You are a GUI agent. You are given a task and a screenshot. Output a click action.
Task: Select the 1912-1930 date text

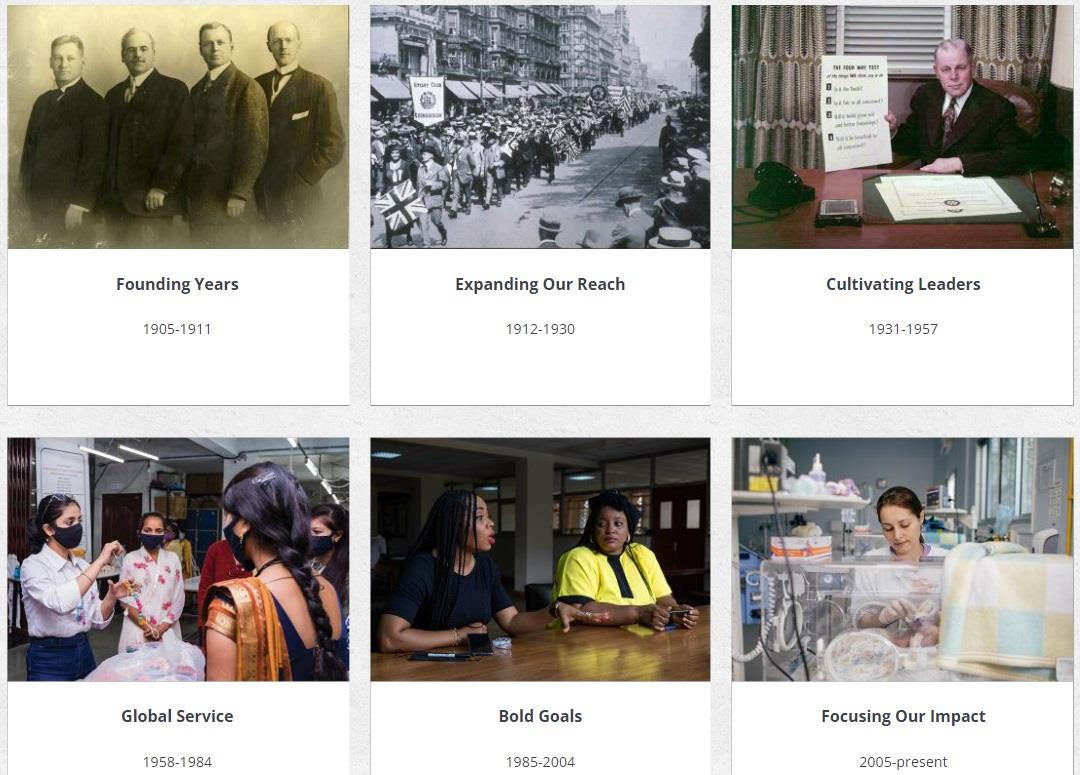(x=540, y=329)
